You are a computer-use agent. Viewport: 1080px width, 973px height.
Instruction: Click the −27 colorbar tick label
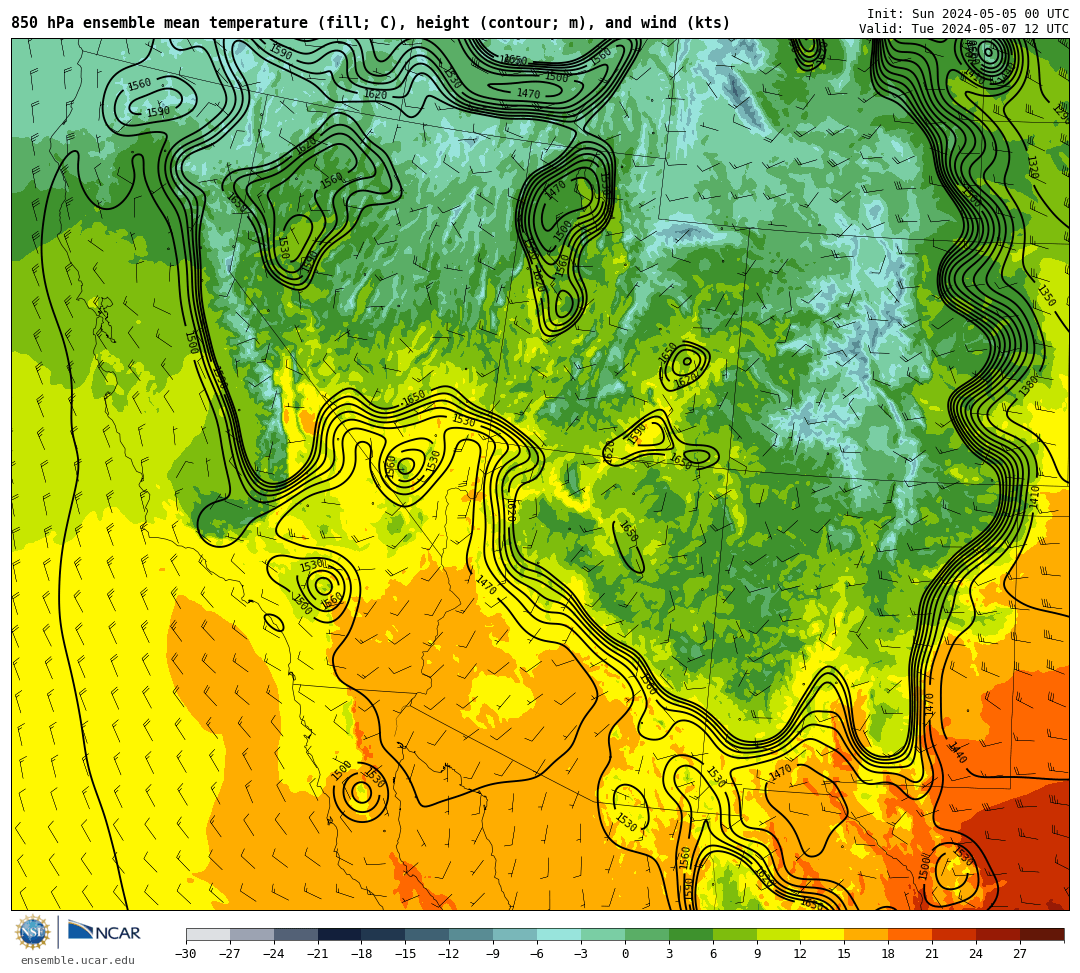coord(230,954)
